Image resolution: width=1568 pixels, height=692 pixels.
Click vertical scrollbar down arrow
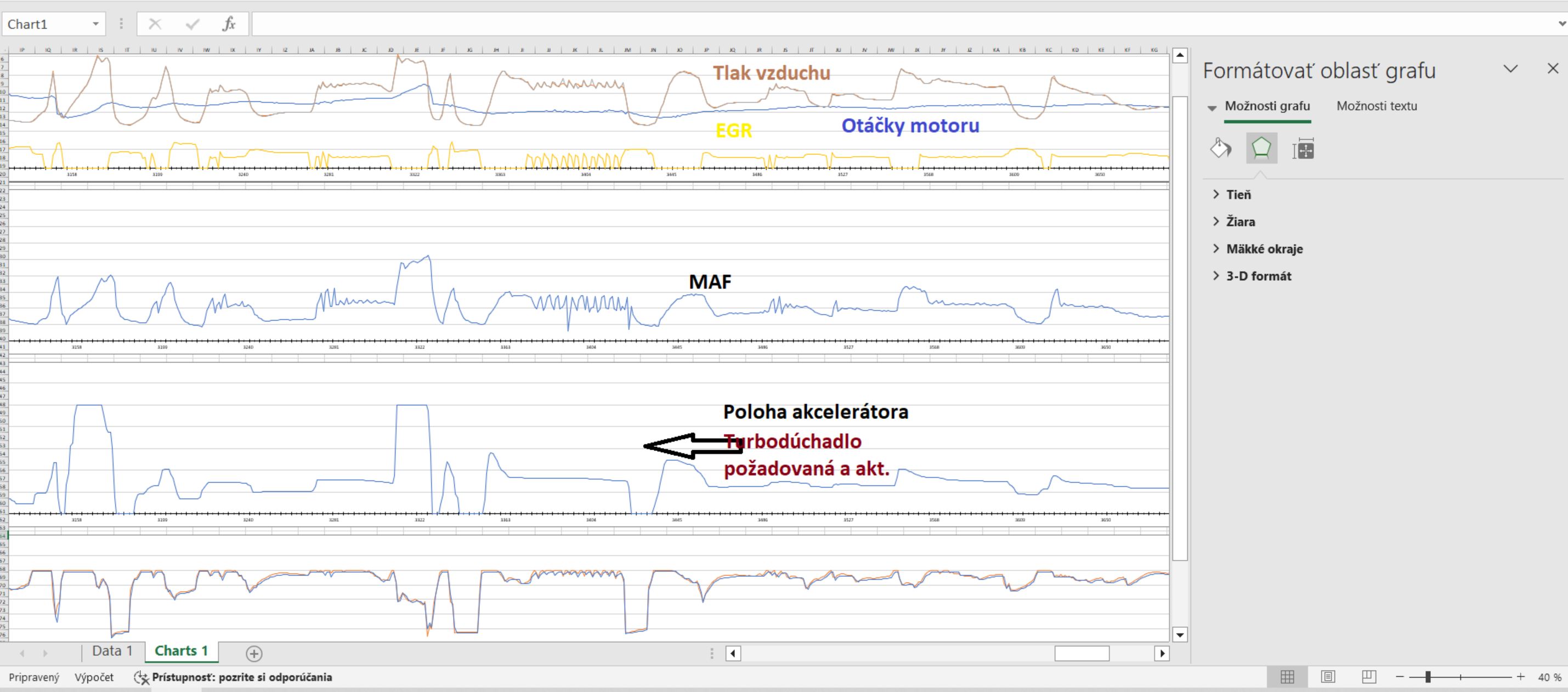[x=1180, y=635]
